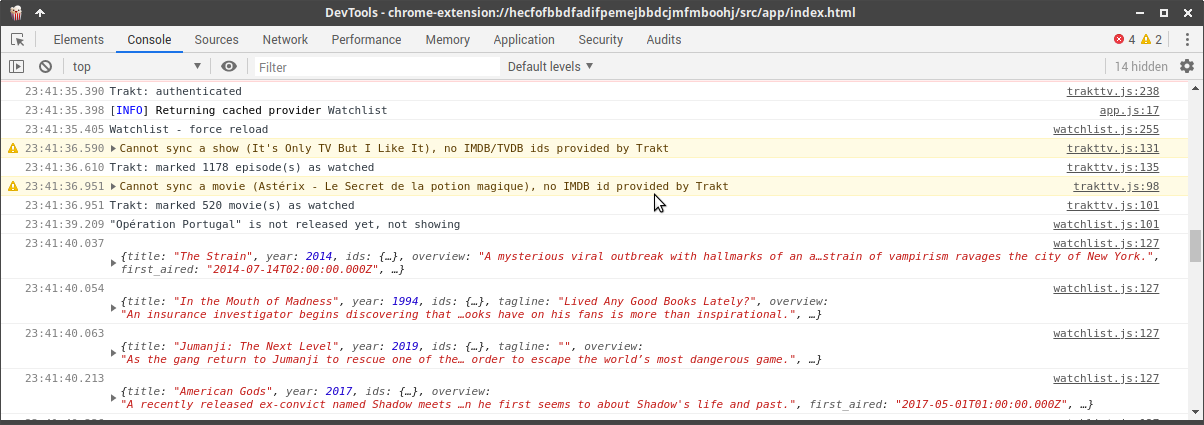Show the console sidebar panel icon

tap(16, 66)
